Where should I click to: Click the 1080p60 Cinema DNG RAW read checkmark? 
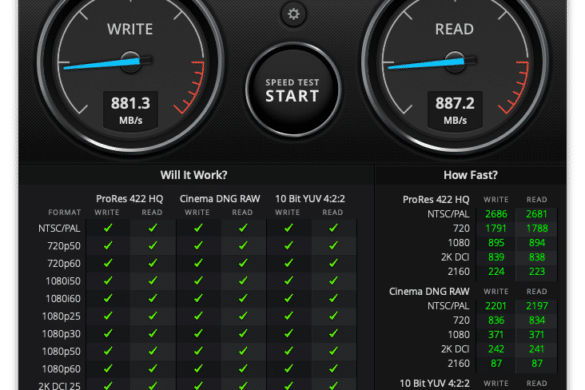(243, 368)
